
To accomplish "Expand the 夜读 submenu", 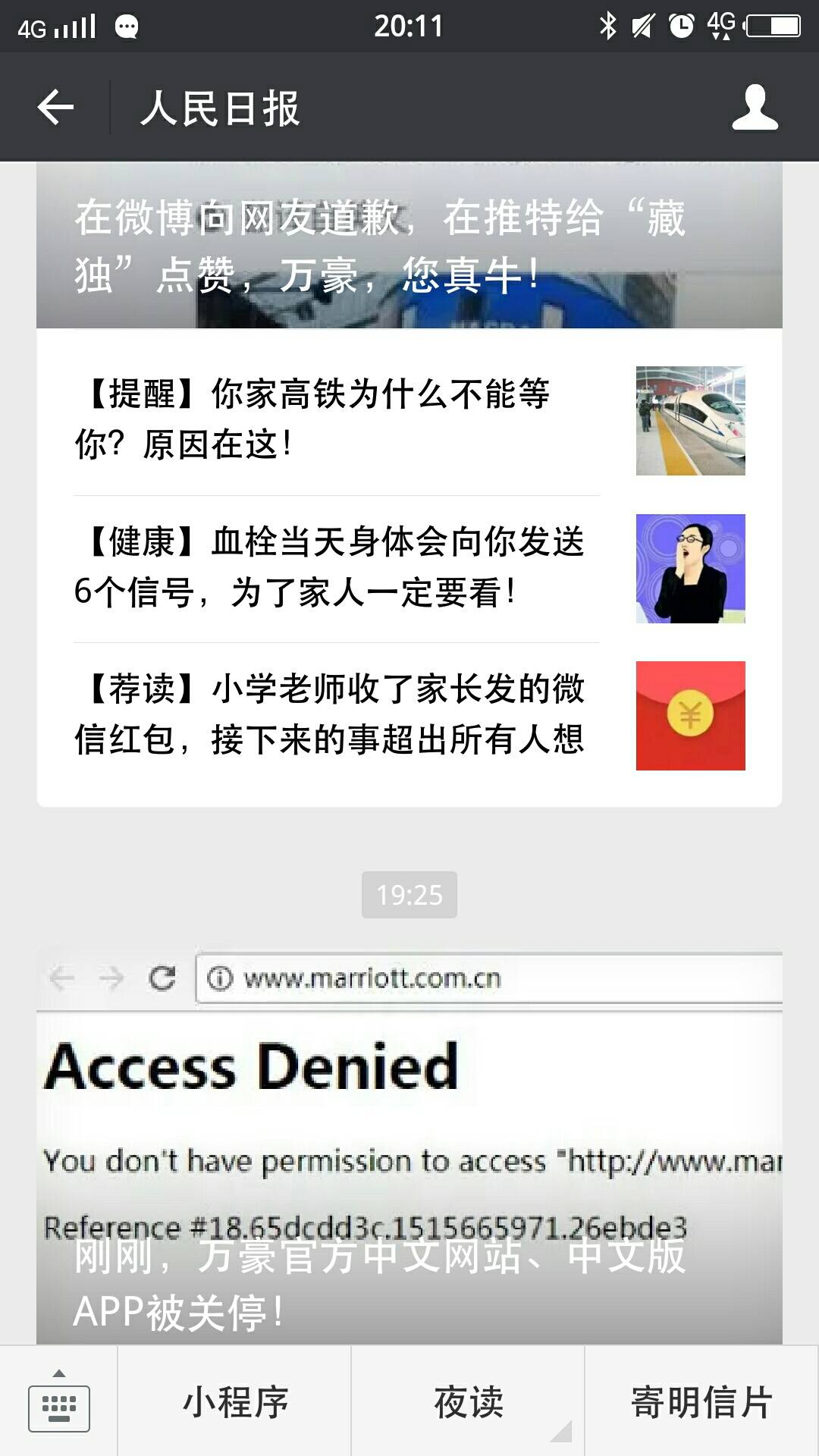I will [468, 1401].
